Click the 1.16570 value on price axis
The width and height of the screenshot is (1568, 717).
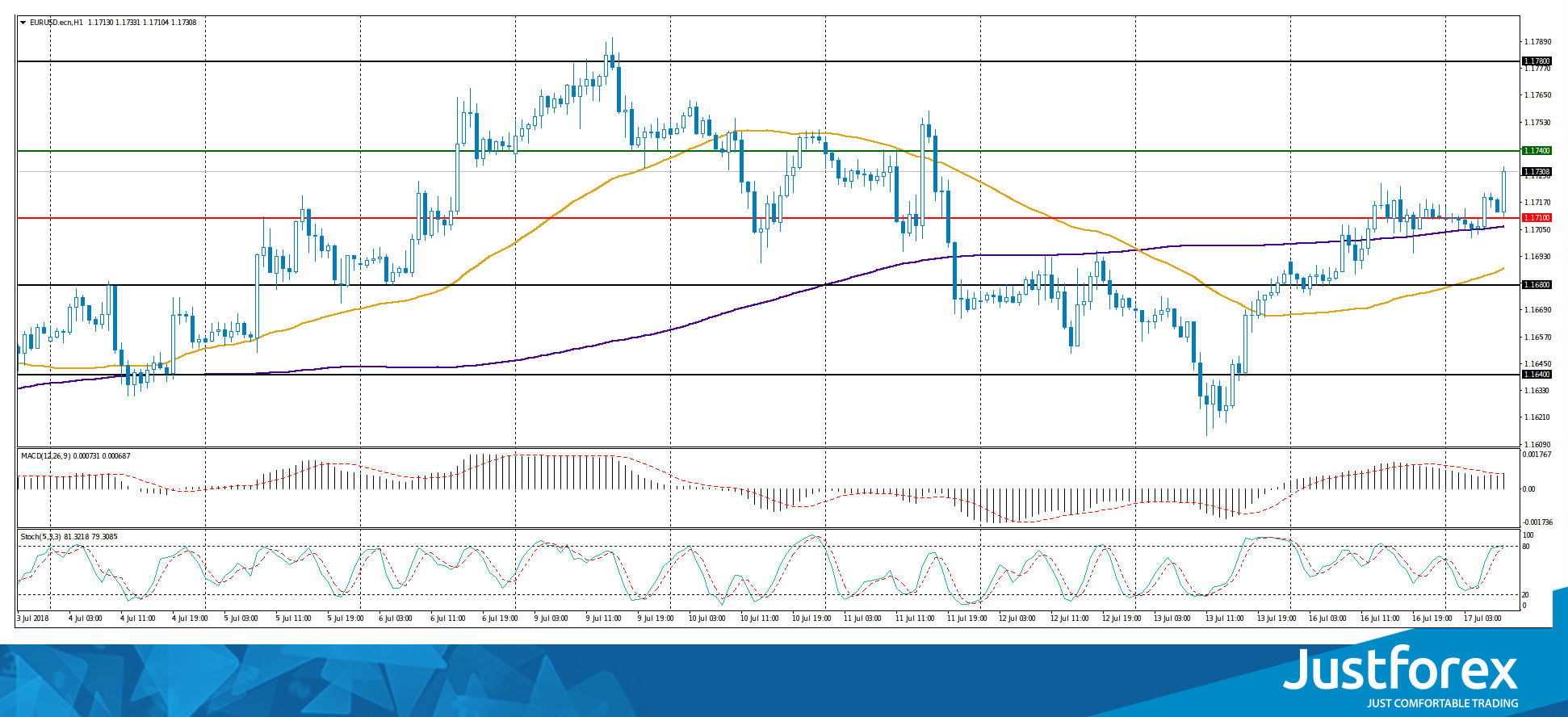click(x=1537, y=338)
